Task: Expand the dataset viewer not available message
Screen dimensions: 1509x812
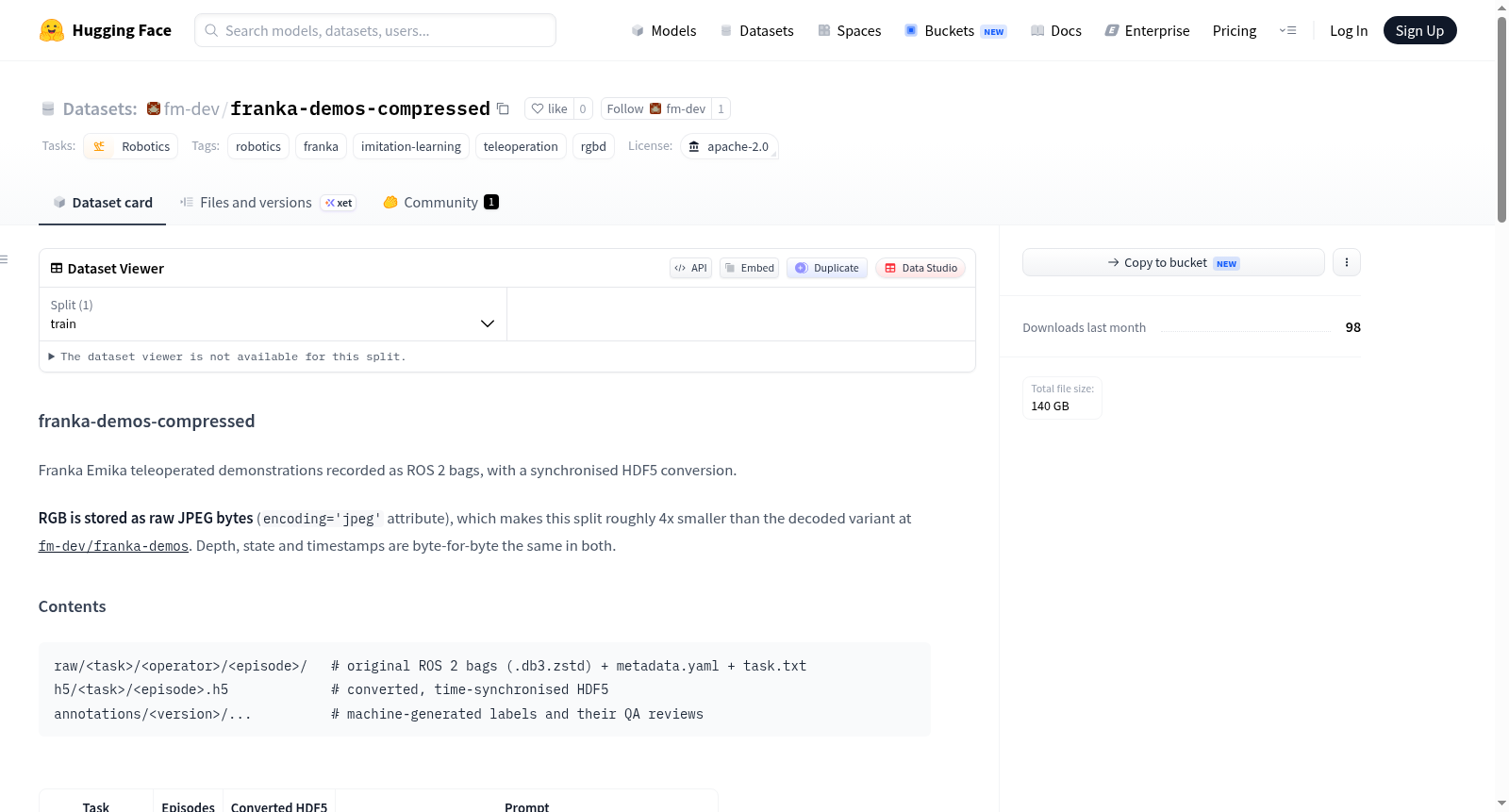Action: pyautogui.click(x=227, y=356)
